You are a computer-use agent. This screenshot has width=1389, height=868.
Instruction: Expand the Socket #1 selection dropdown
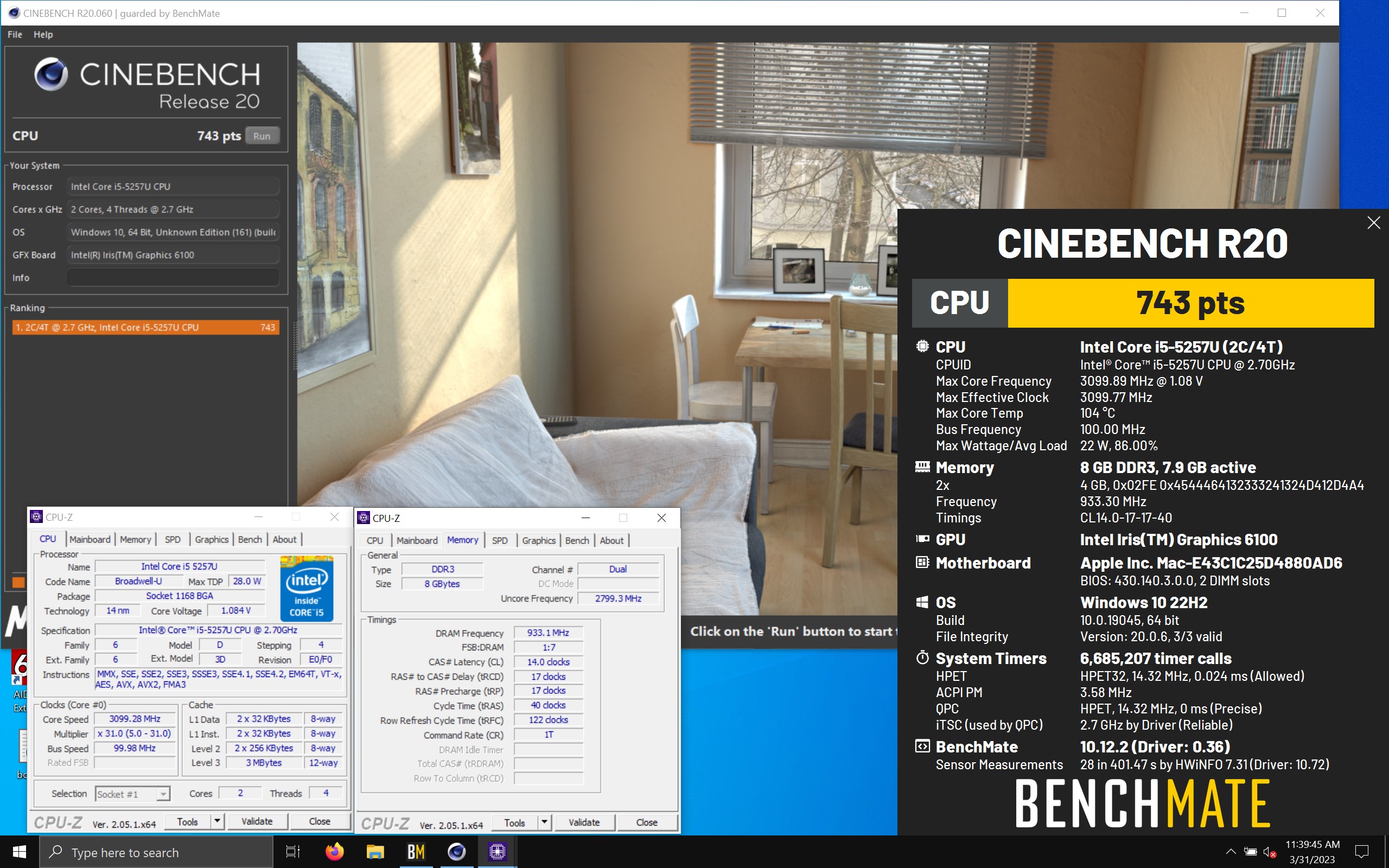pos(163,794)
